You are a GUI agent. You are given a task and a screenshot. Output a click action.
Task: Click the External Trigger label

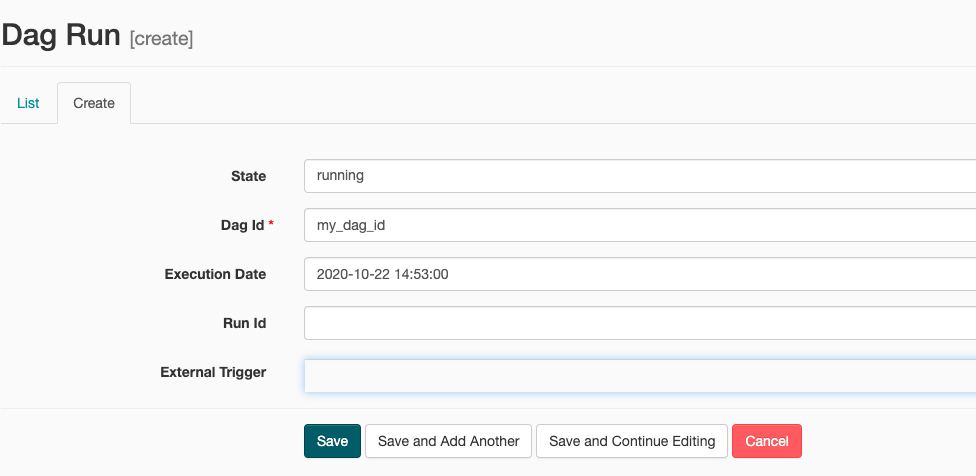214,372
